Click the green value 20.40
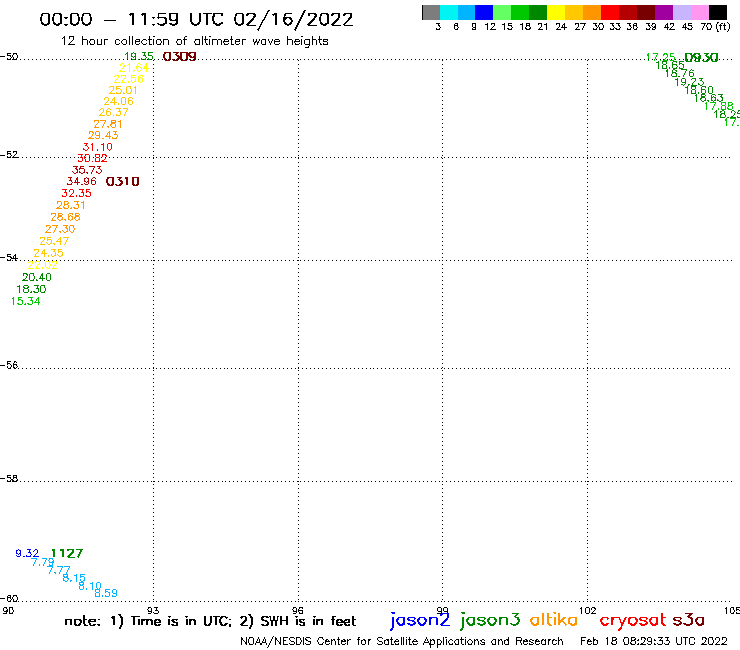This screenshot has width=740, height=650. (37, 277)
